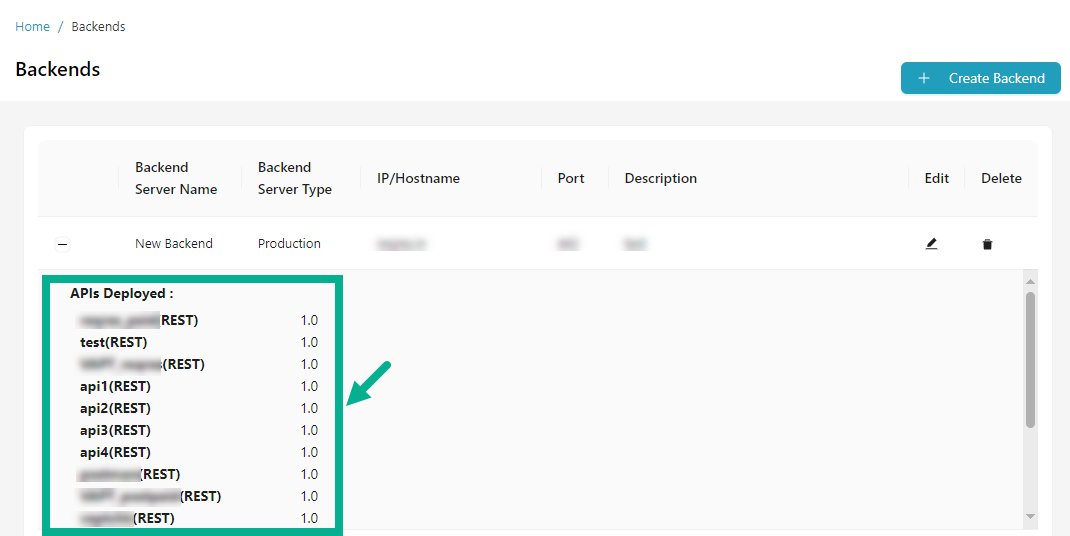The image size is (1070, 536).
Task: Click the Backend Server Name column header
Action: tap(176, 178)
